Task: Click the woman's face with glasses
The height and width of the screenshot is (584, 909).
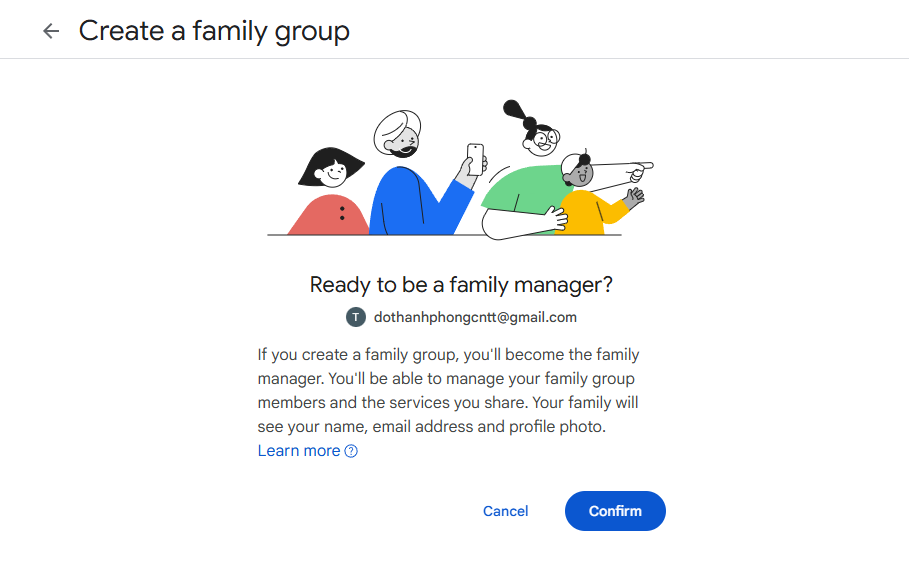Action: coord(541,140)
